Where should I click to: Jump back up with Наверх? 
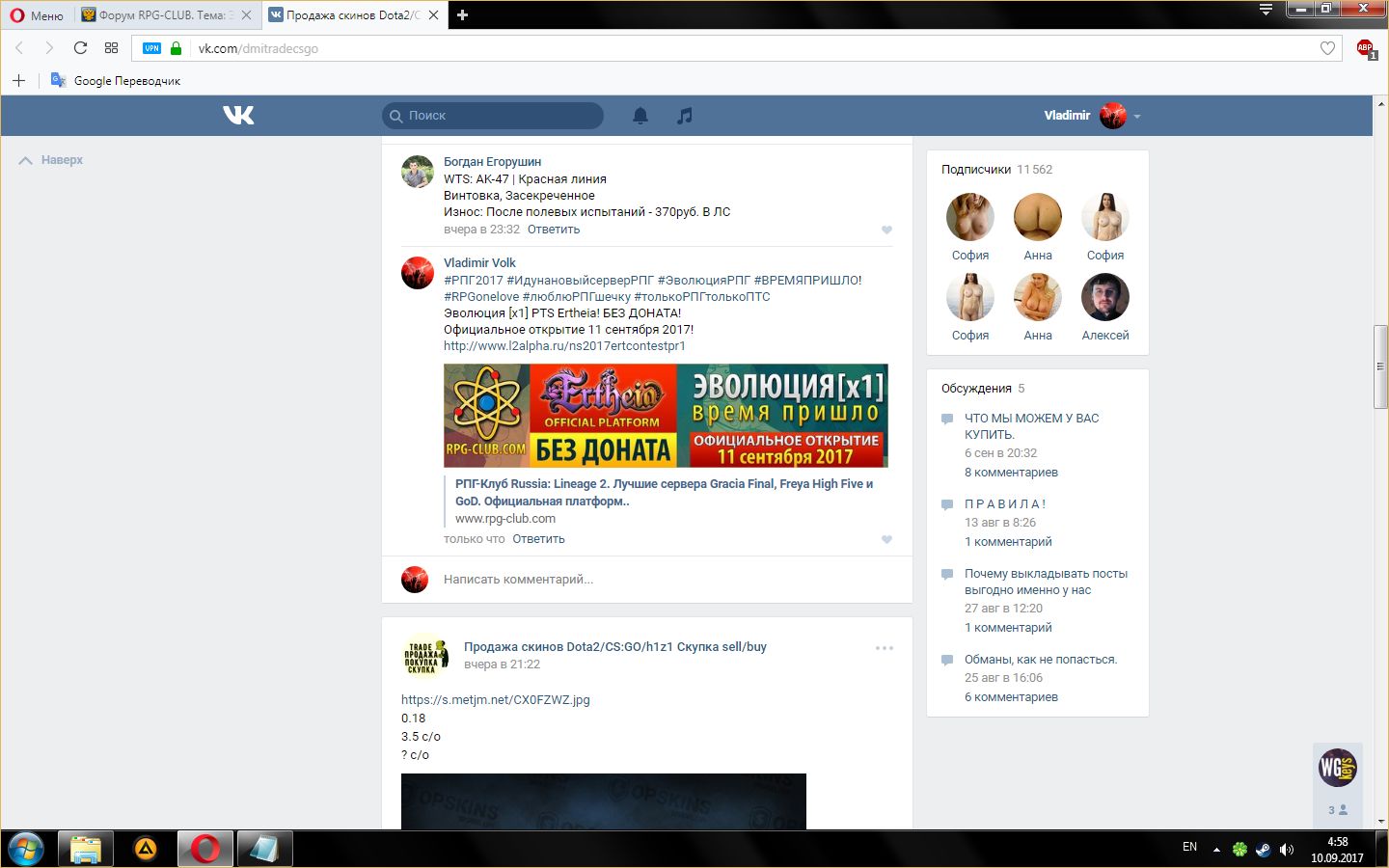pyautogui.click(x=52, y=160)
